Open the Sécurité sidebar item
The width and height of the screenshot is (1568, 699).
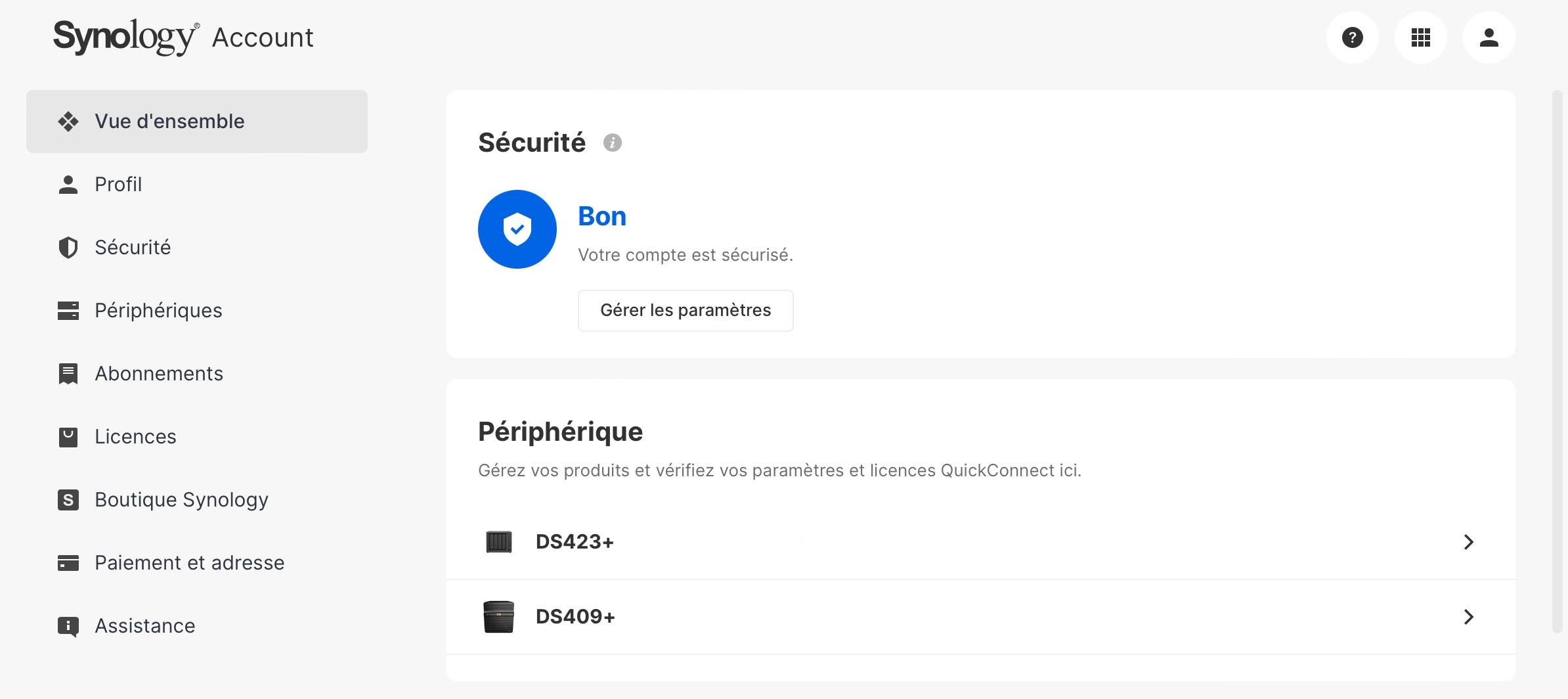(133, 248)
